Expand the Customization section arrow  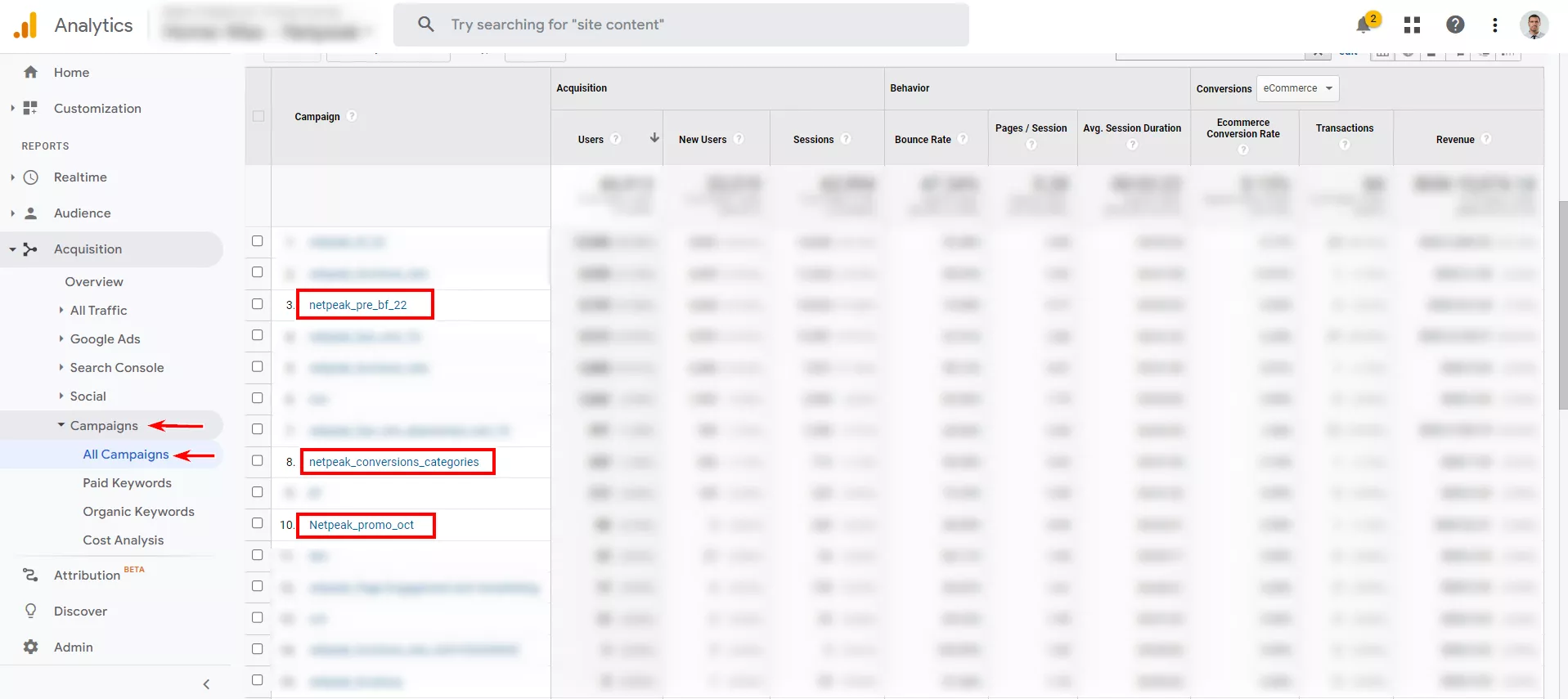pyautogui.click(x=12, y=108)
